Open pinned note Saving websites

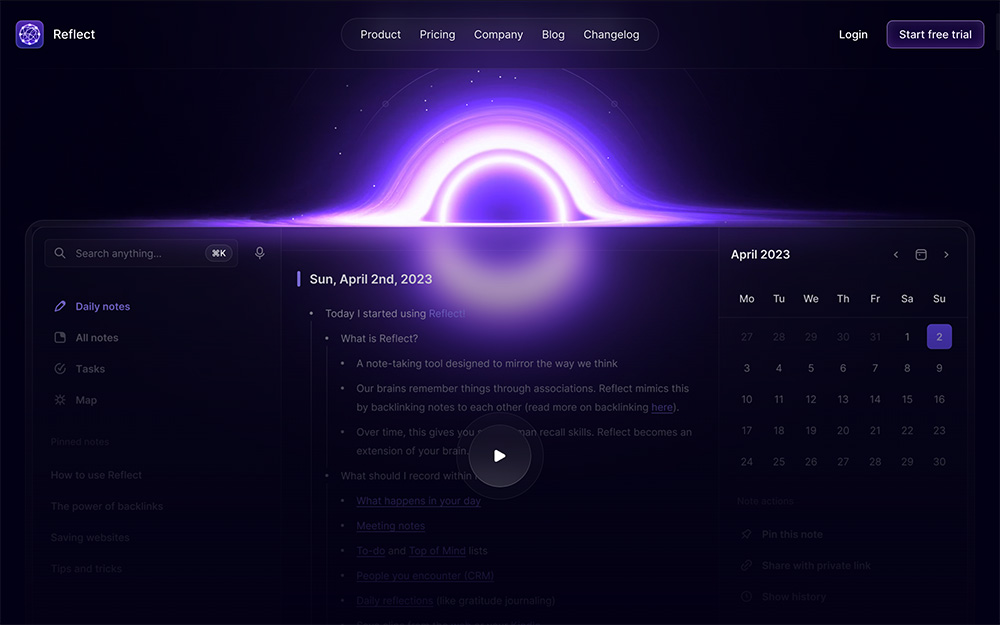click(90, 537)
